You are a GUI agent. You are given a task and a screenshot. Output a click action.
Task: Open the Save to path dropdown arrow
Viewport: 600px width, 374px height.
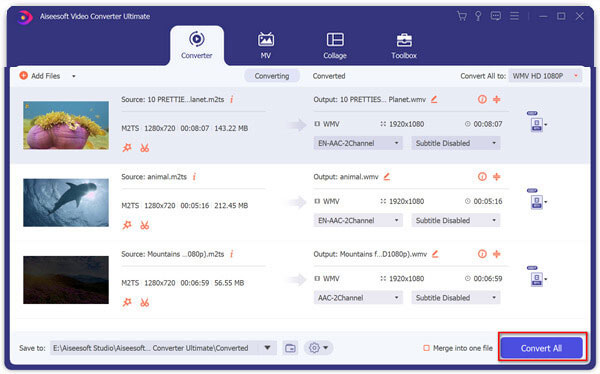pyautogui.click(x=267, y=348)
